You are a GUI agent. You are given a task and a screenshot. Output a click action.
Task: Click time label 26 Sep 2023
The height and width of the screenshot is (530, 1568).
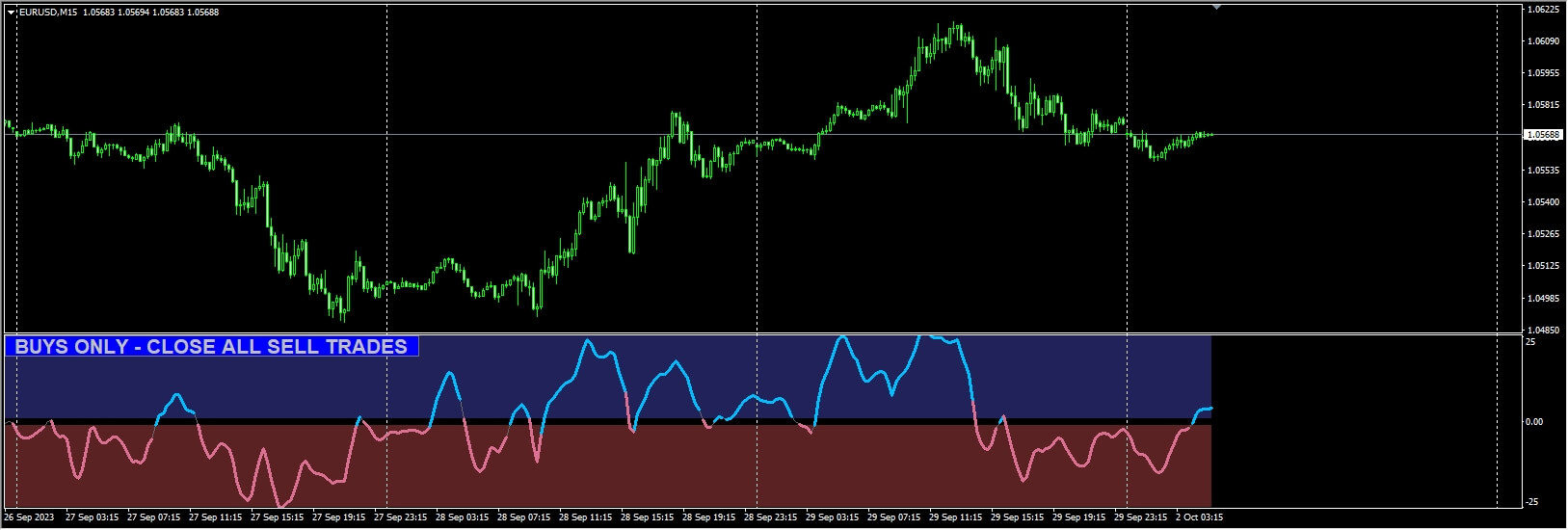click(x=28, y=517)
